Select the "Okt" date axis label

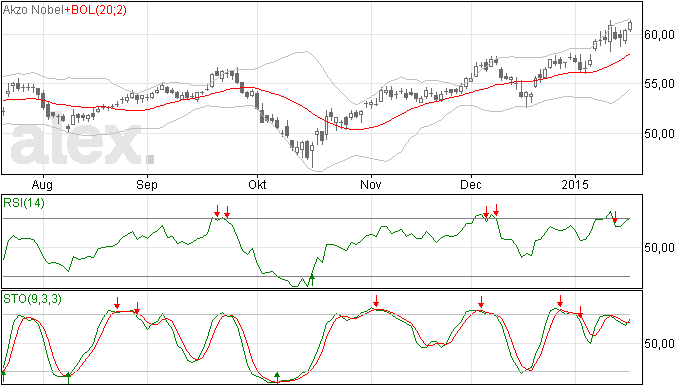tap(257, 184)
